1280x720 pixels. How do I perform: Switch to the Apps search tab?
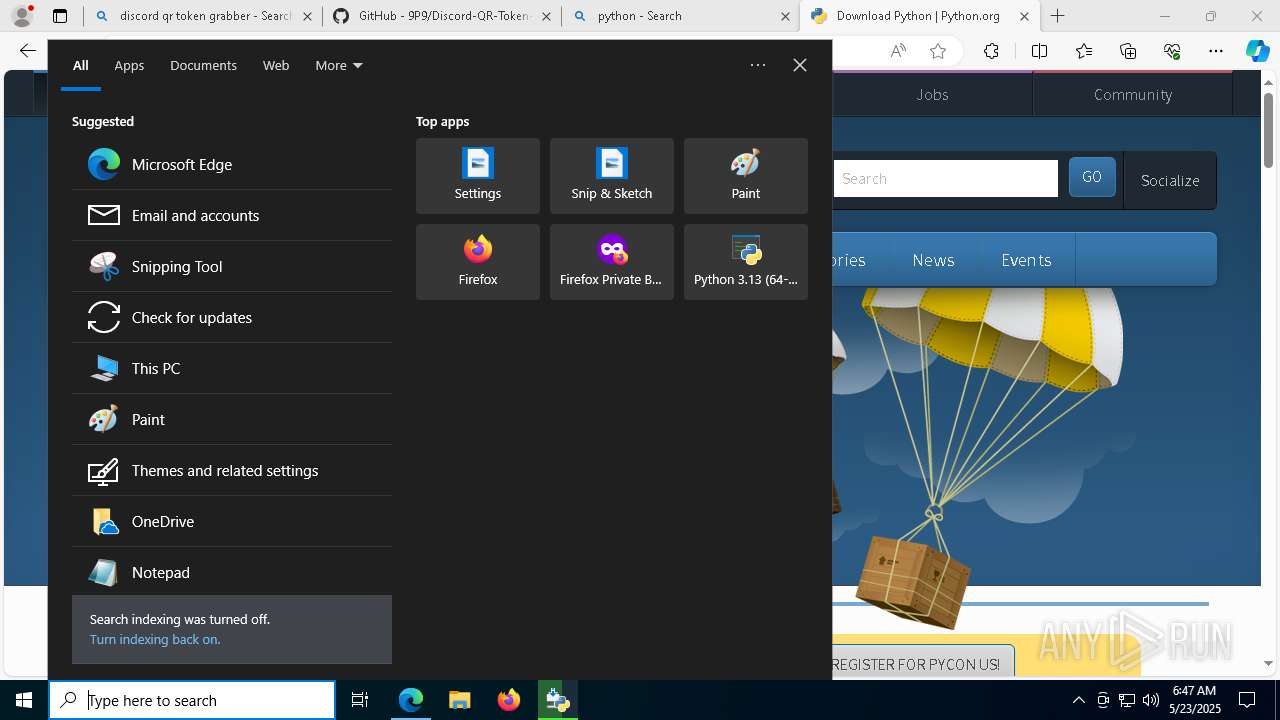[x=129, y=65]
